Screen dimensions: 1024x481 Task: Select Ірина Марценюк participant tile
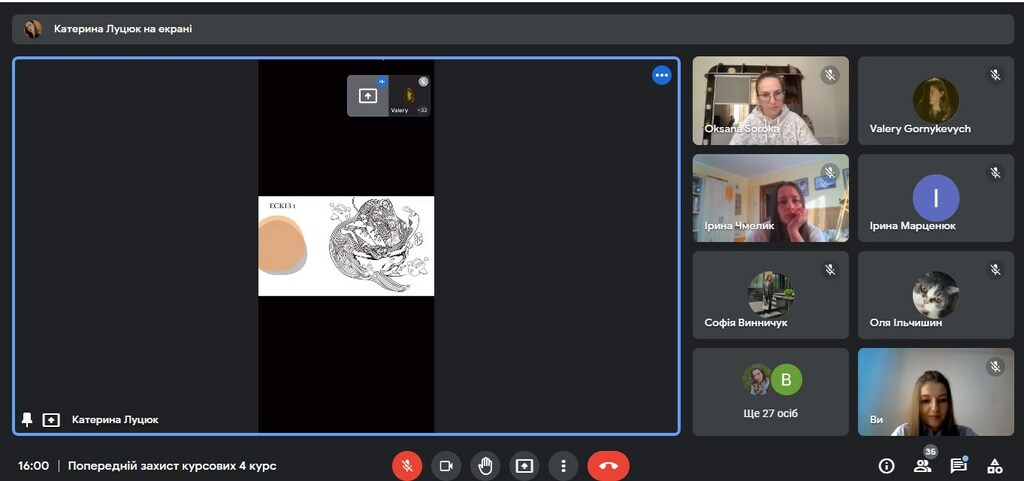[x=936, y=198]
